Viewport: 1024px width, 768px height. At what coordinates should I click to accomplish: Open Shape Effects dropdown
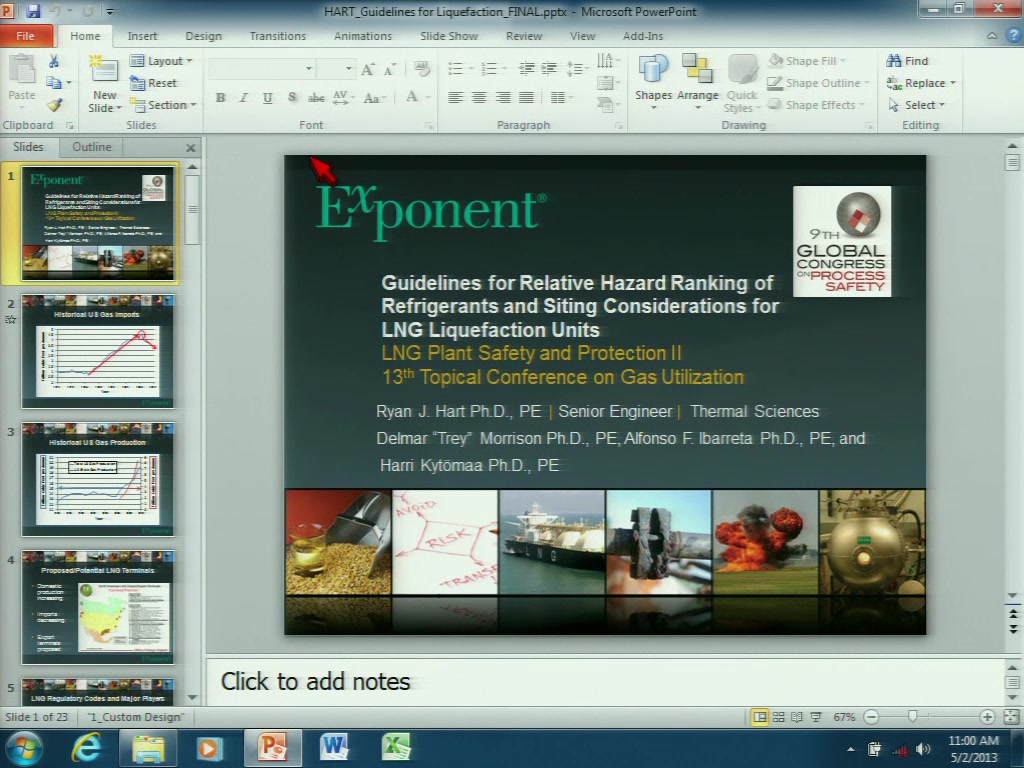coord(816,104)
